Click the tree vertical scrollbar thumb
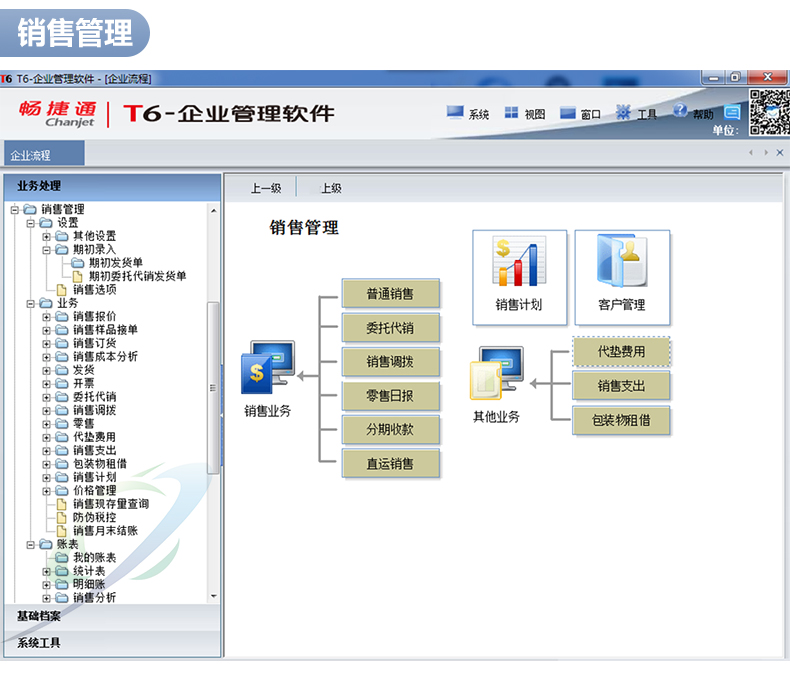 point(213,388)
